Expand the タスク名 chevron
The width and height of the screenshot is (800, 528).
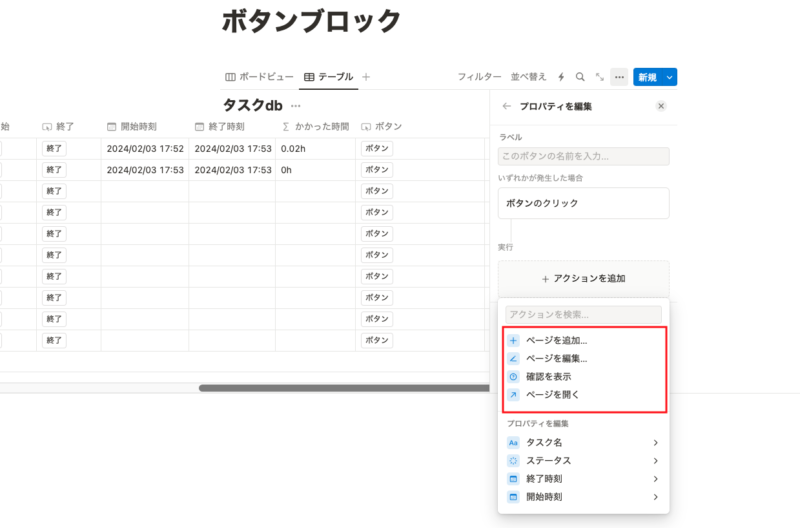656,443
